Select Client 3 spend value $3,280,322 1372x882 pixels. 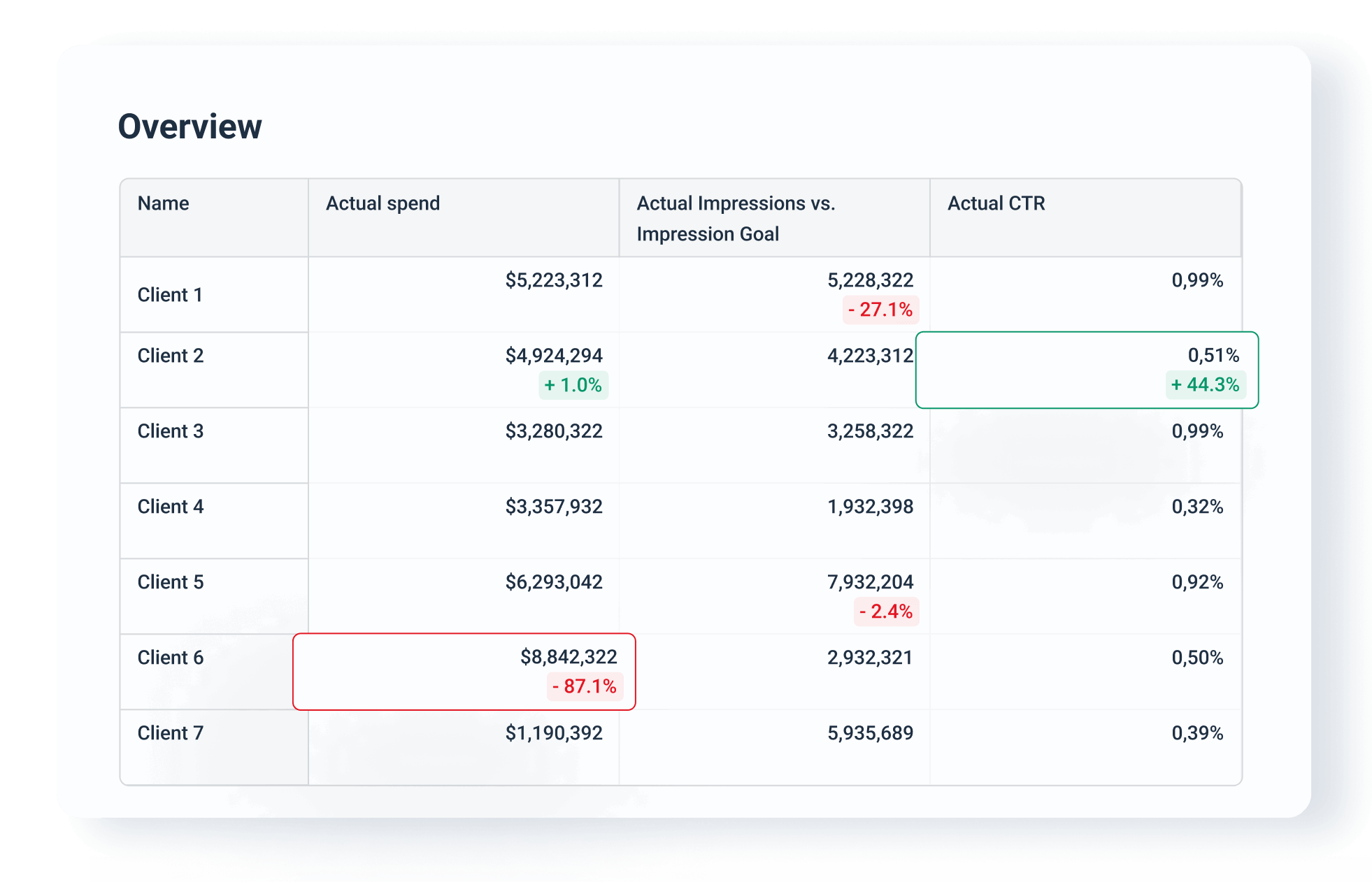[554, 431]
